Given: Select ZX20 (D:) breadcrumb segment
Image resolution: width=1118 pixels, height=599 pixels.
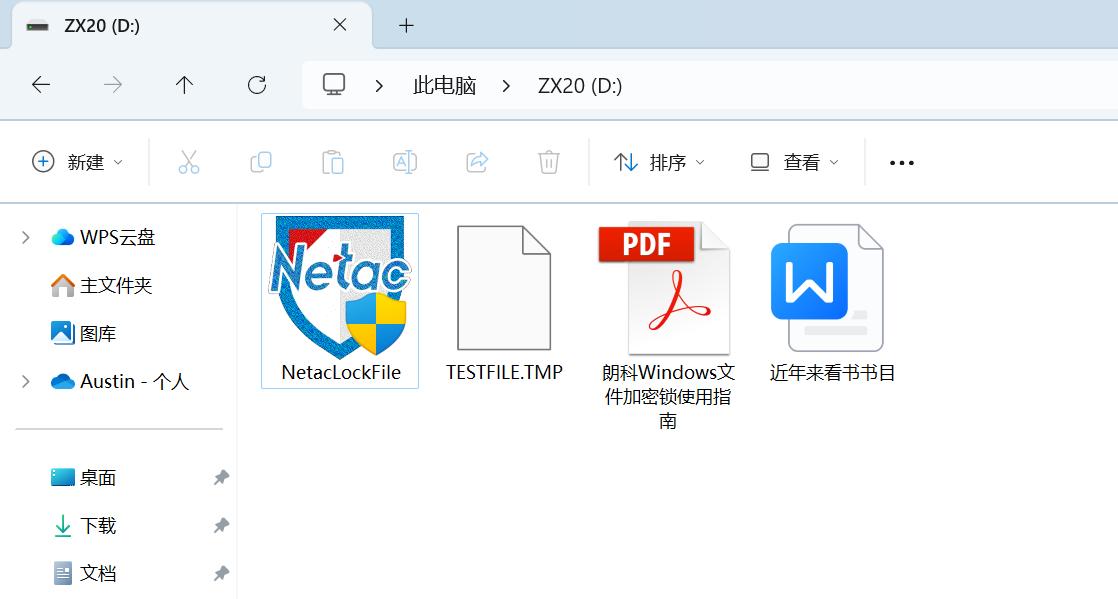Looking at the screenshot, I should 580,86.
